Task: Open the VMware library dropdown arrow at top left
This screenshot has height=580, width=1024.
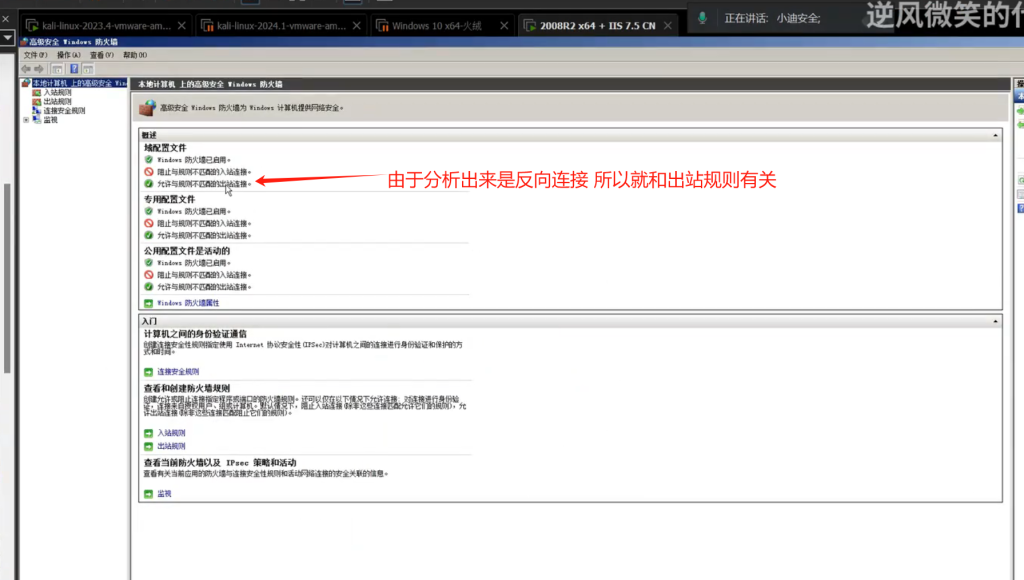Action: 7,38
